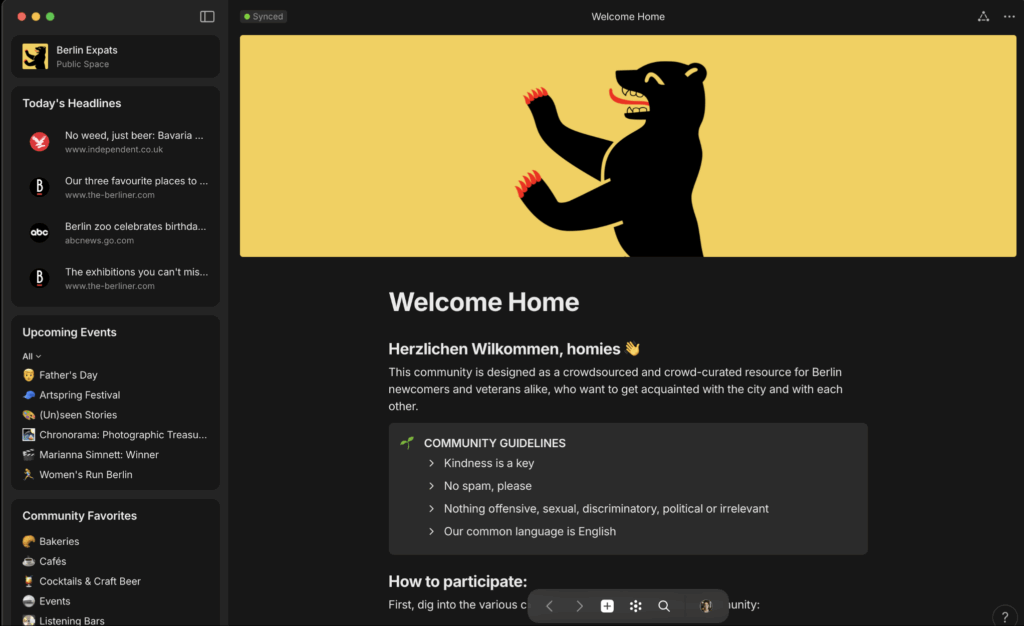
Task: Toggle the sidebar panel icon
Action: (207, 17)
